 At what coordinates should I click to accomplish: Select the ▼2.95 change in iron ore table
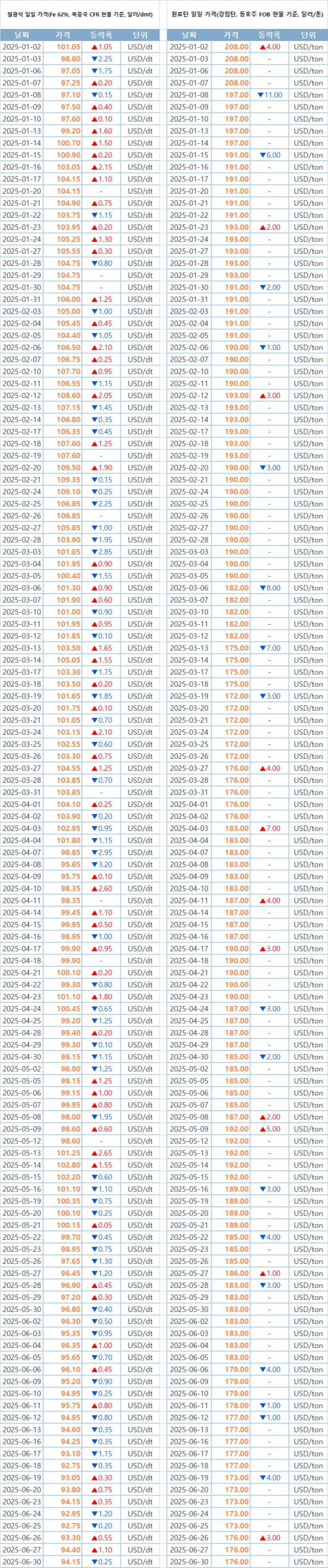pyautogui.click(x=101, y=852)
